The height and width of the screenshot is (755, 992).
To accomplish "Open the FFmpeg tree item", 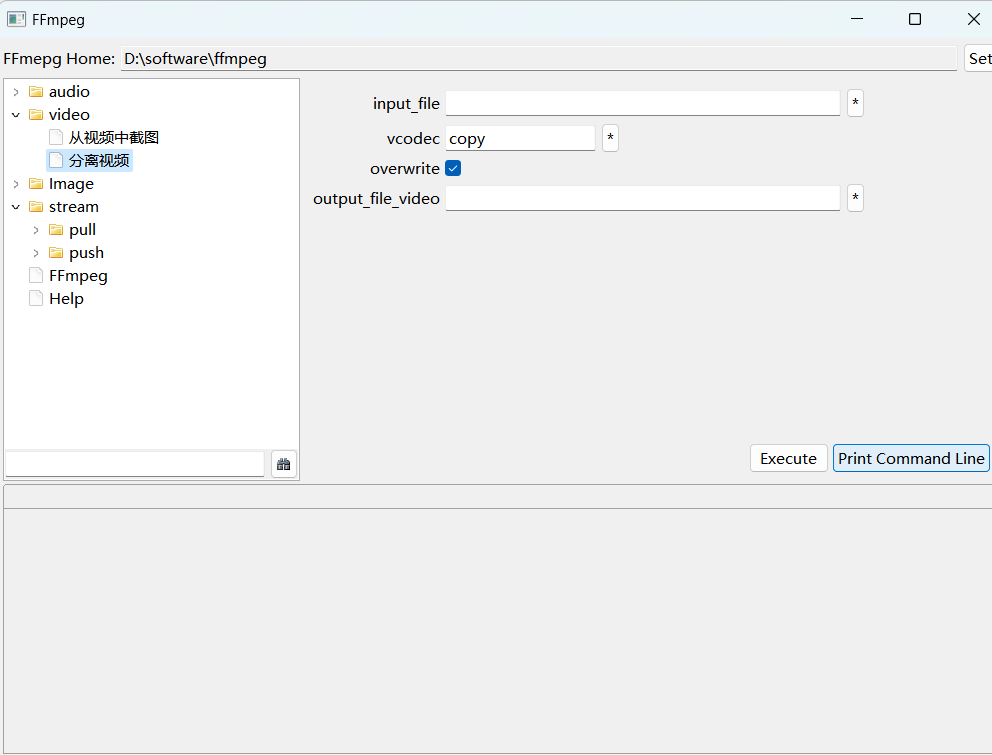I will tap(78, 276).
